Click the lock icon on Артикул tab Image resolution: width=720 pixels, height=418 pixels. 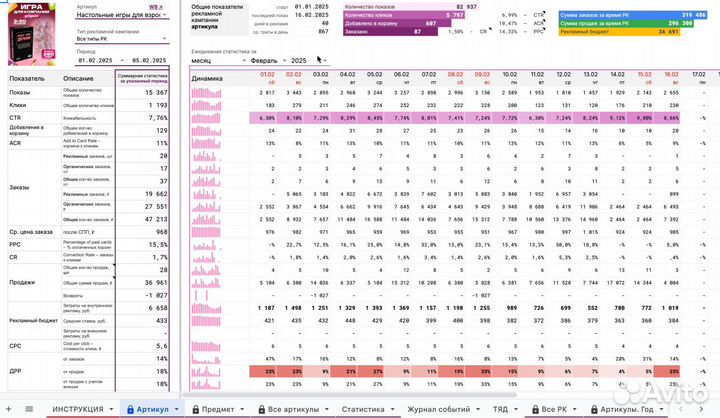[129, 409]
